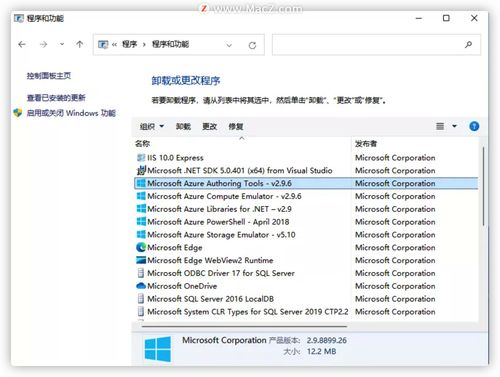Click the large Windows logo in details pane

158,349
